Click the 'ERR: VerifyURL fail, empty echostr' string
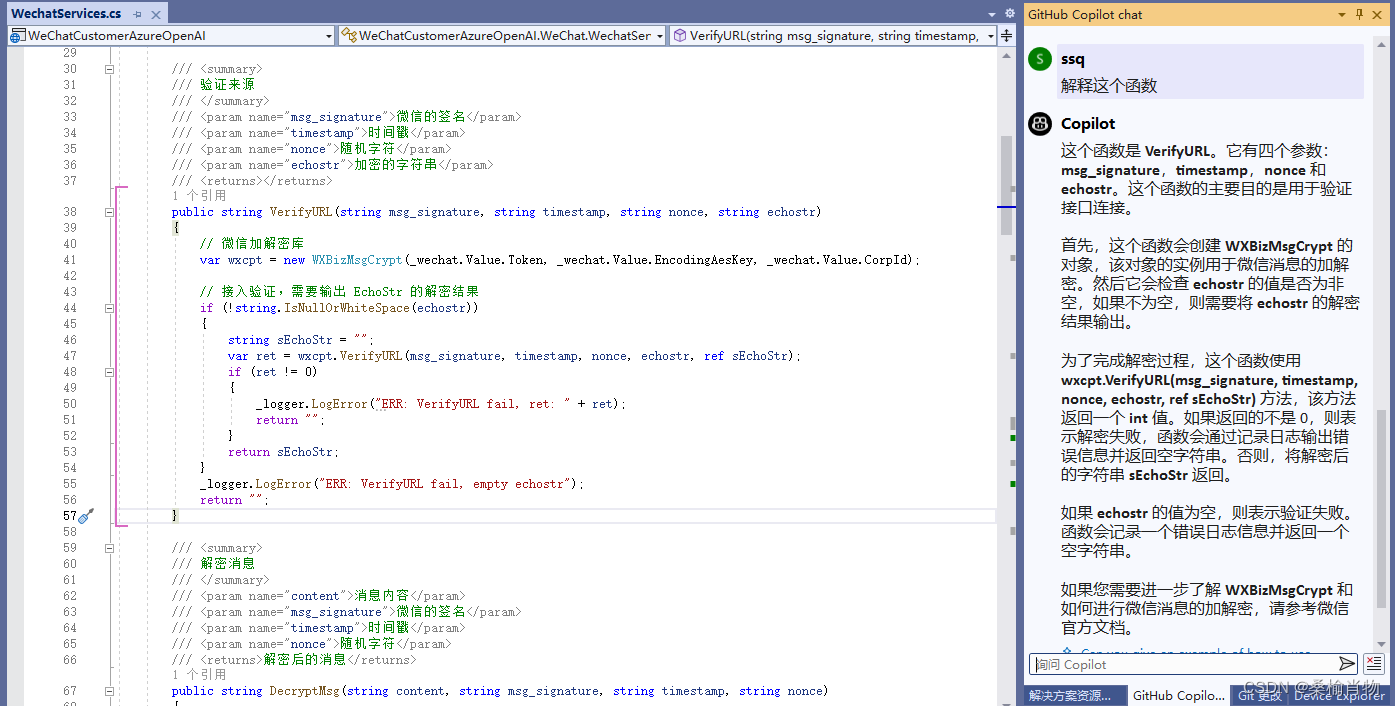Viewport: 1395px width, 706px height. (x=446, y=484)
